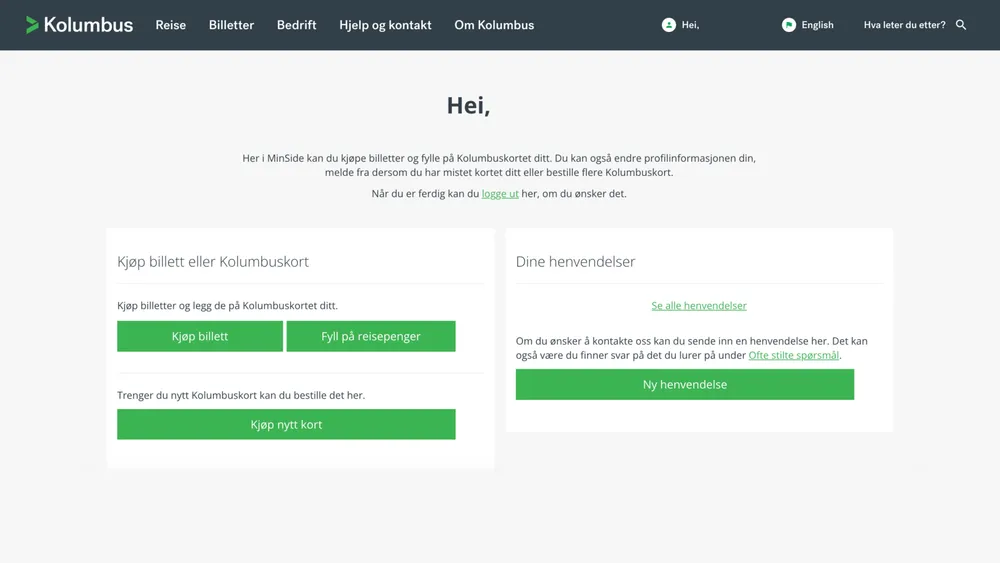
Task: Open the Reise menu
Action: click(x=171, y=25)
